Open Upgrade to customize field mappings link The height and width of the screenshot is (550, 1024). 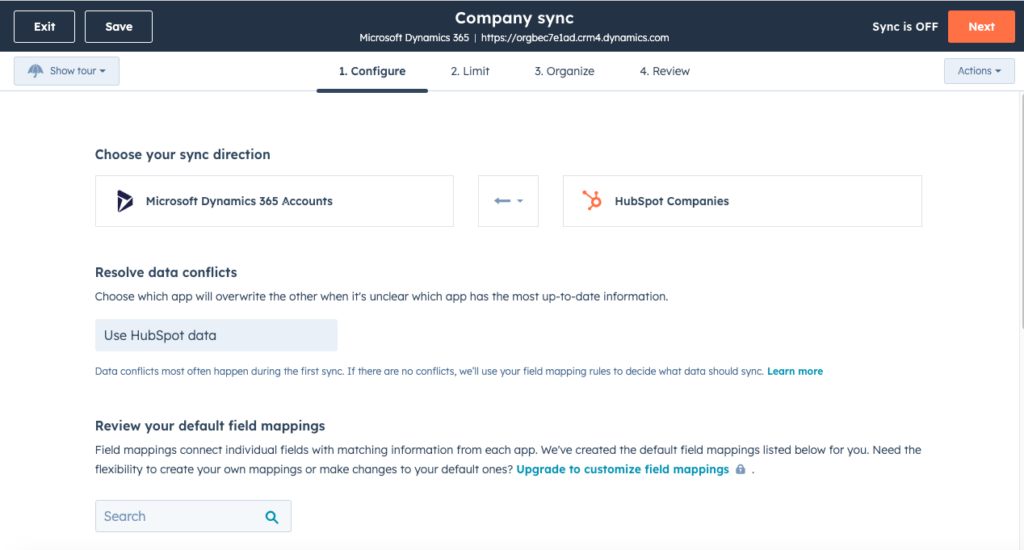point(622,469)
